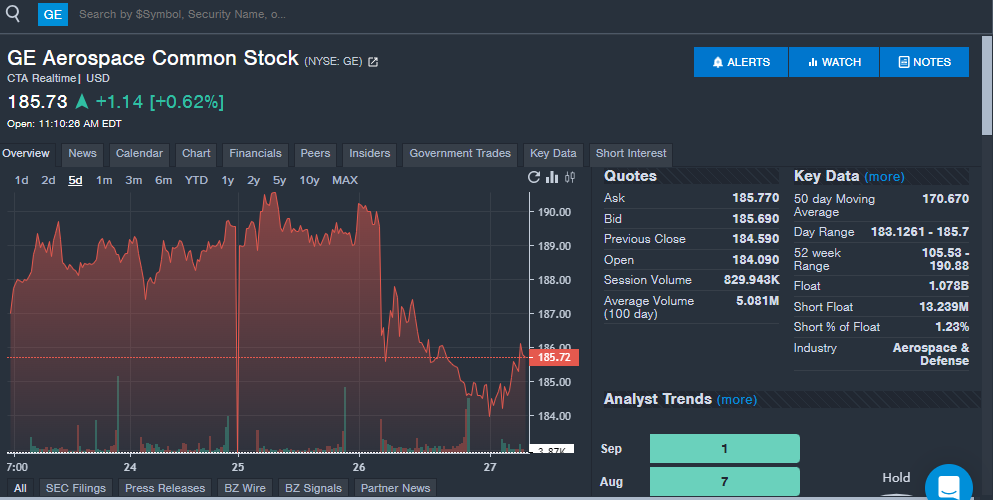993x500 pixels.
Task: Select 5d chart range
Action: 75,180
